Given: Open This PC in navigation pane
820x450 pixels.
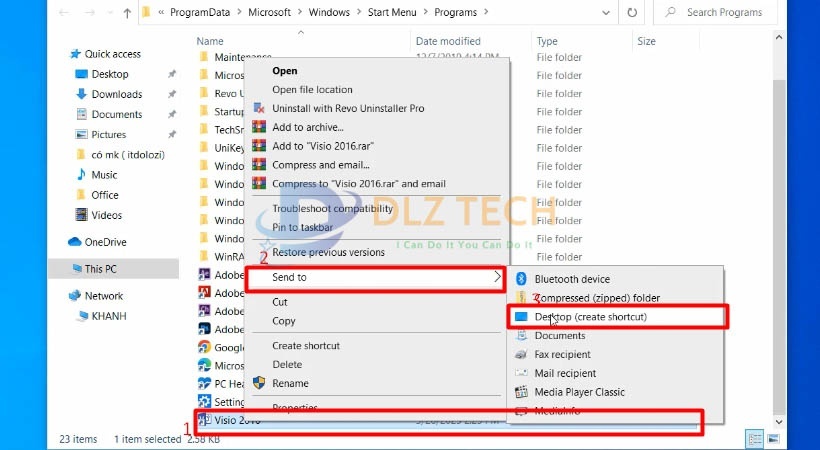Looking at the screenshot, I should coord(100,269).
